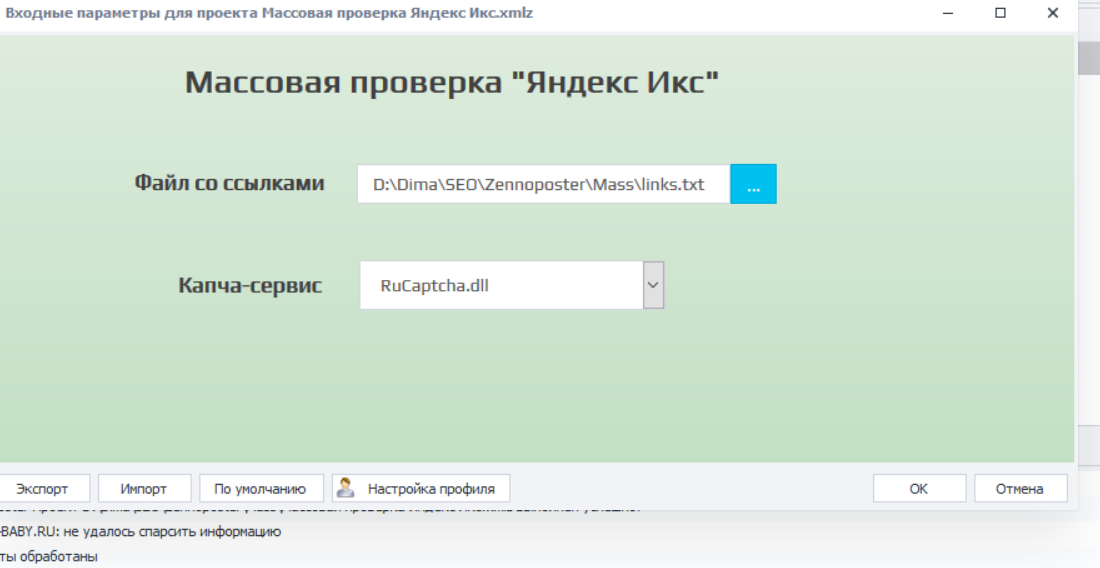
Task: Open Настройка профиля settings
Action: click(421, 489)
